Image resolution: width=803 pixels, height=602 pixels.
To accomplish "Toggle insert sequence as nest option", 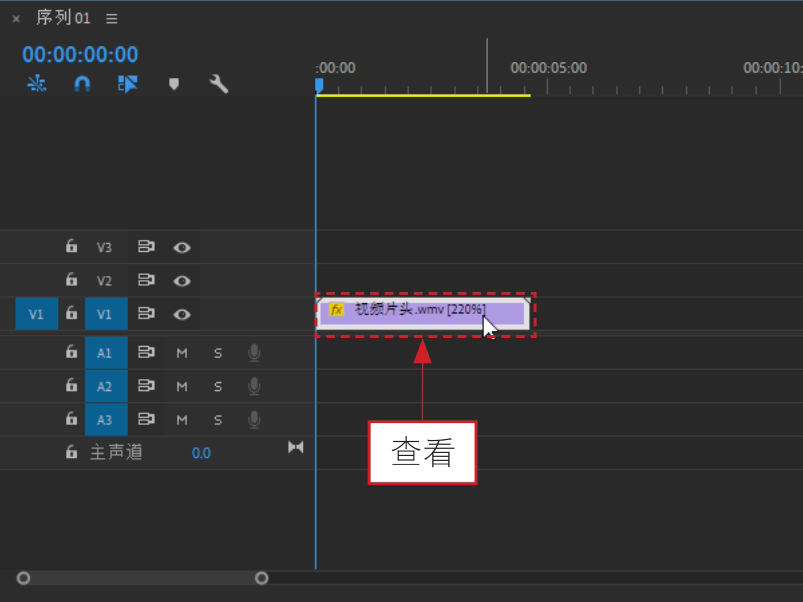I will click(37, 83).
